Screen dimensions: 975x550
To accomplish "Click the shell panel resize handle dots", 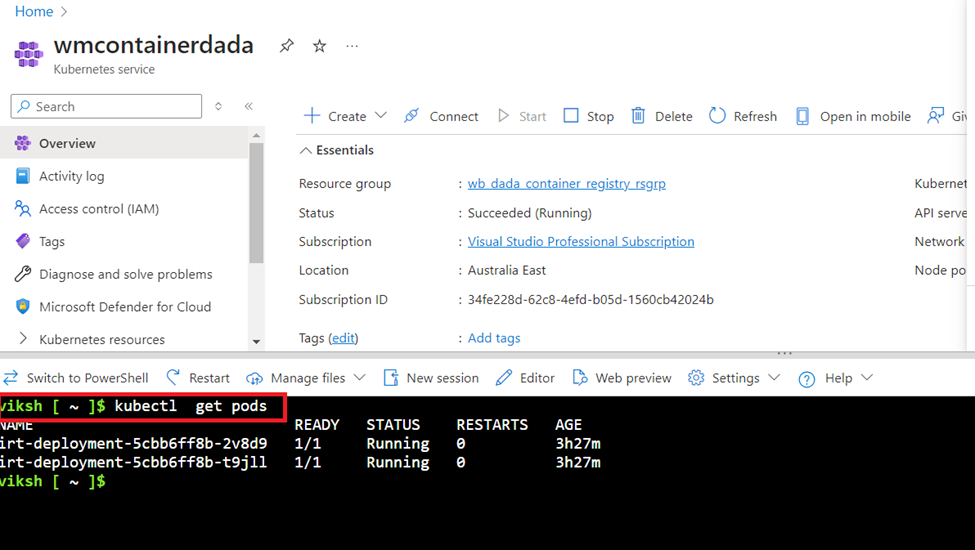I will [x=785, y=353].
